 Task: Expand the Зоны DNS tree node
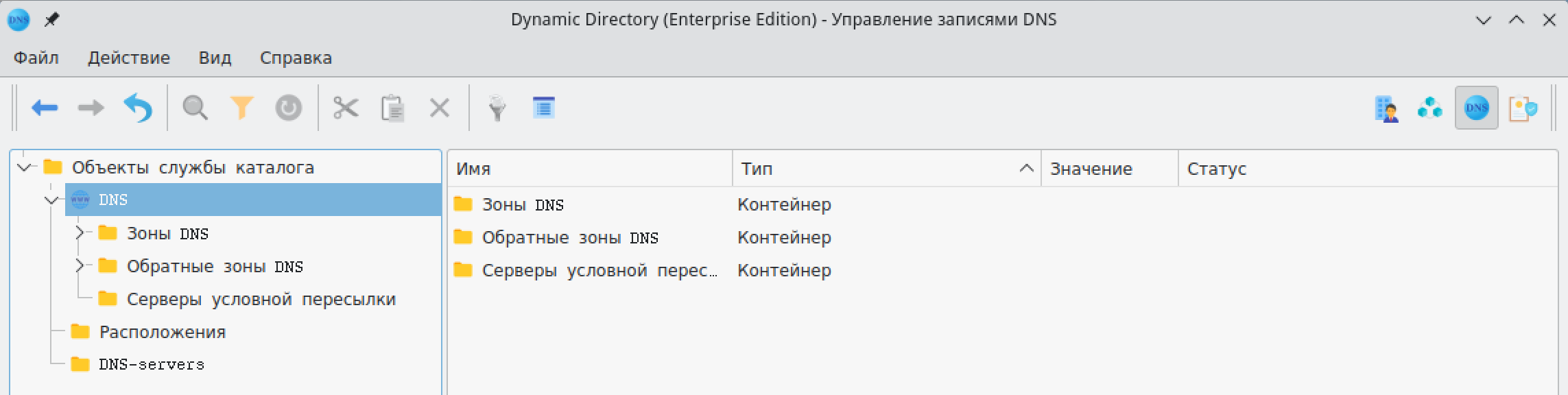80,233
